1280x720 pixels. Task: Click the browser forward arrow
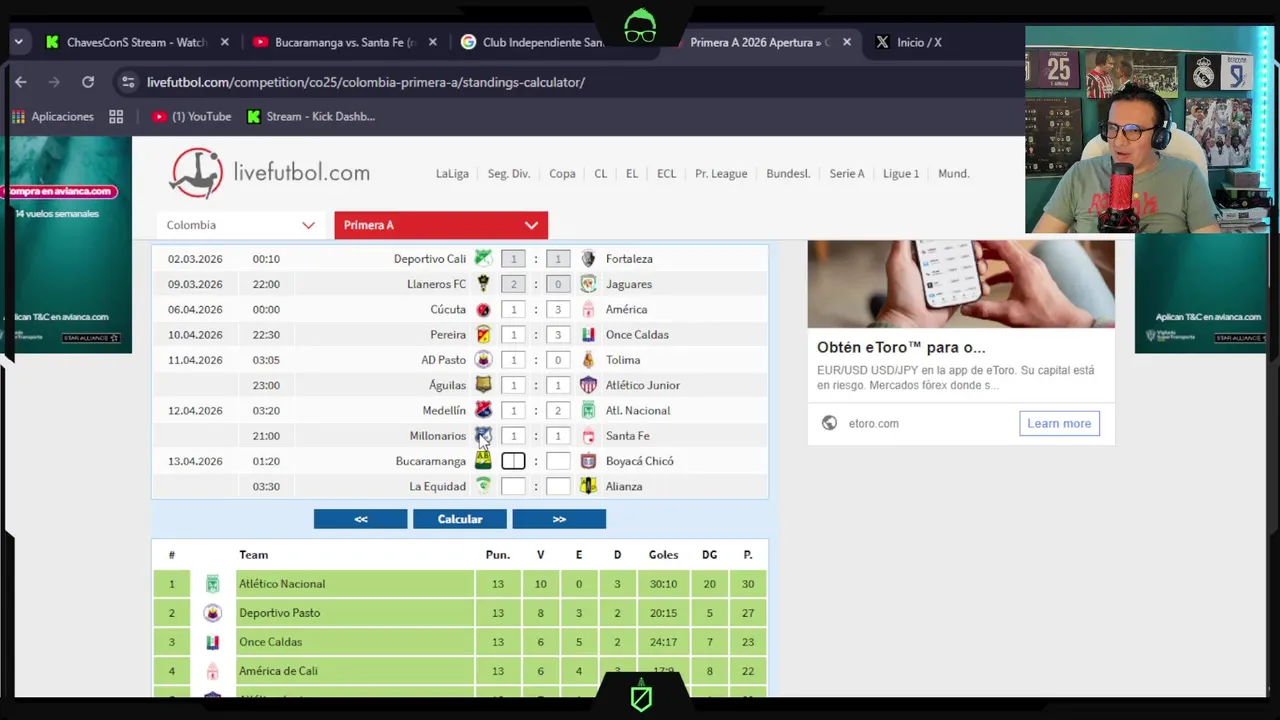coord(54,82)
